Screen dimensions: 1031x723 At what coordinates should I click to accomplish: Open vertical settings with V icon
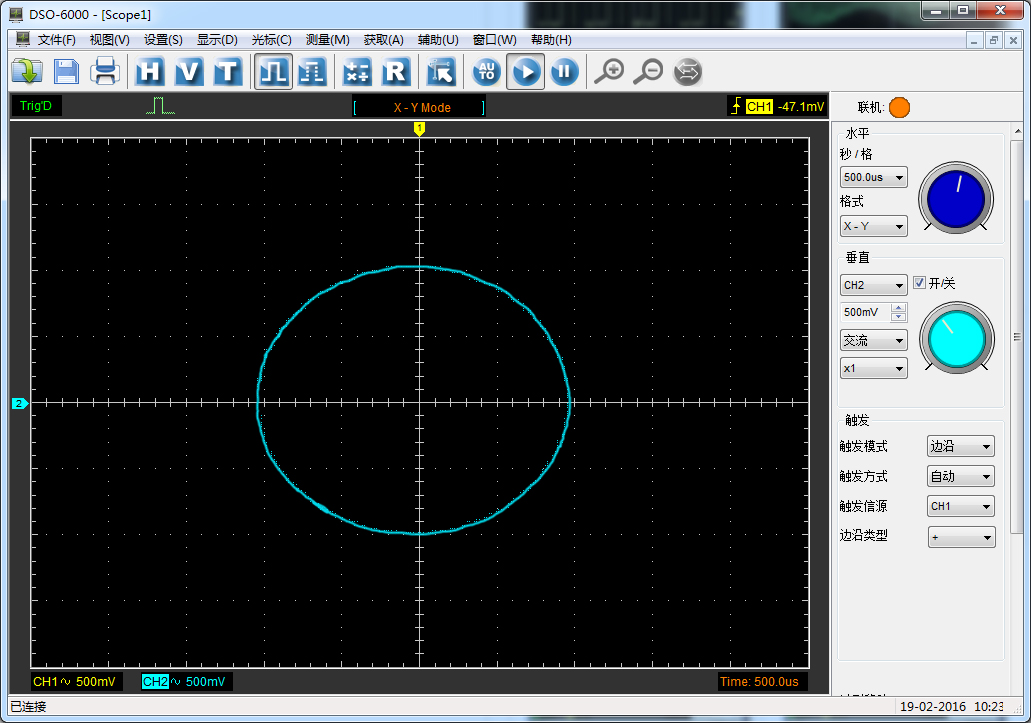coord(189,71)
